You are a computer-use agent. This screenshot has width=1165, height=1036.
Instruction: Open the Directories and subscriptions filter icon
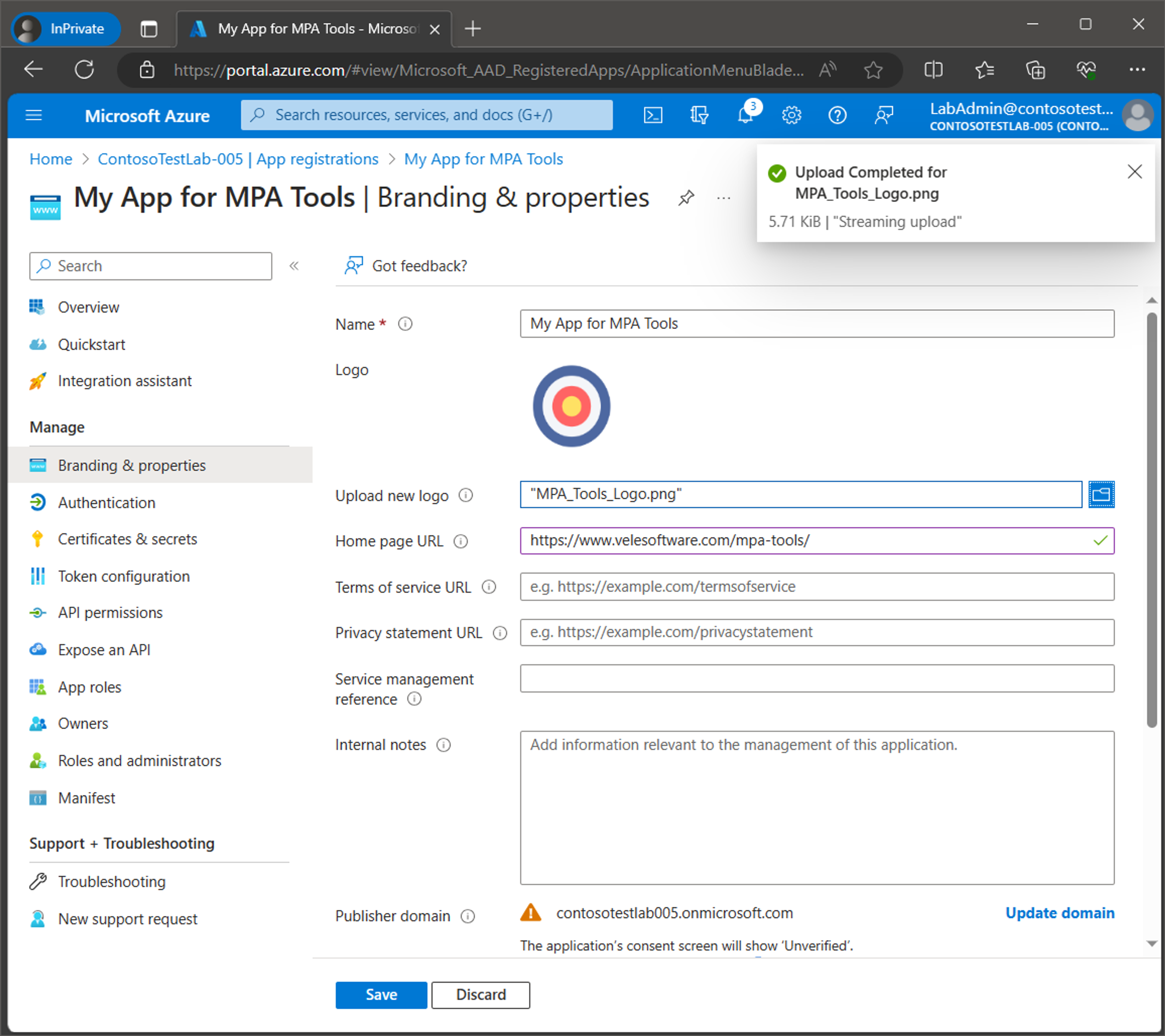click(699, 116)
